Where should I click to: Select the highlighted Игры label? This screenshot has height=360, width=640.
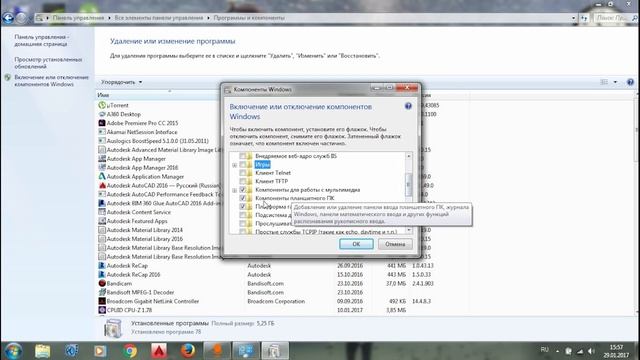pyautogui.click(x=262, y=164)
